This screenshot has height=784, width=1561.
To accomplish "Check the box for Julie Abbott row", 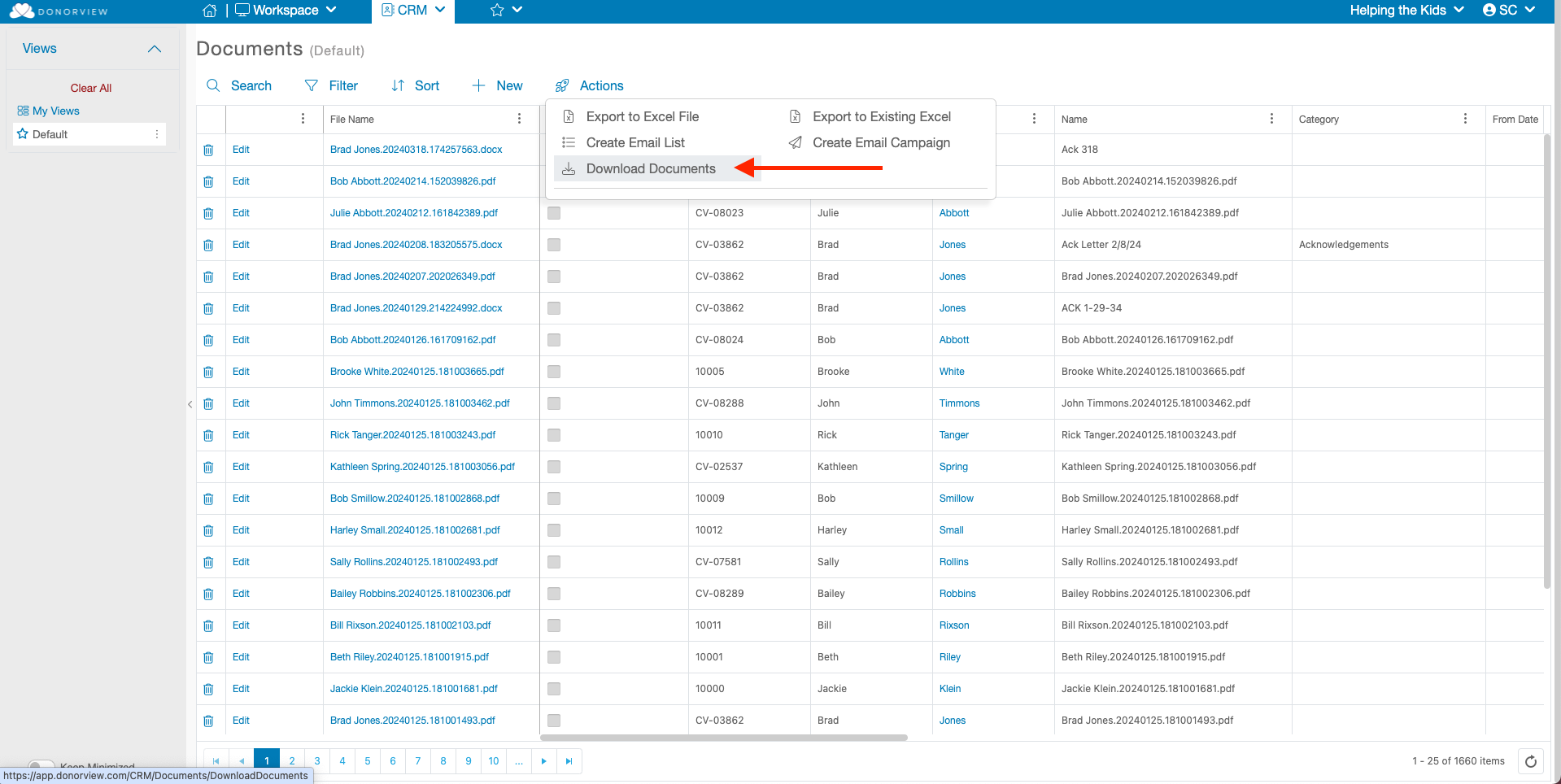I will pos(554,213).
